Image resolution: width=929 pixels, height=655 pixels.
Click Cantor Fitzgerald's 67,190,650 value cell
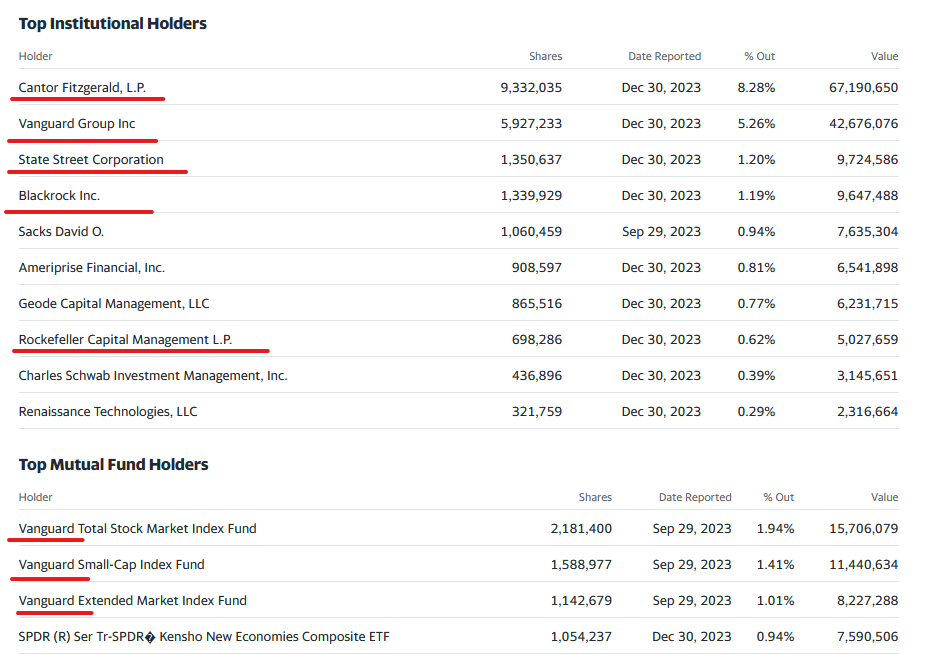coord(863,88)
